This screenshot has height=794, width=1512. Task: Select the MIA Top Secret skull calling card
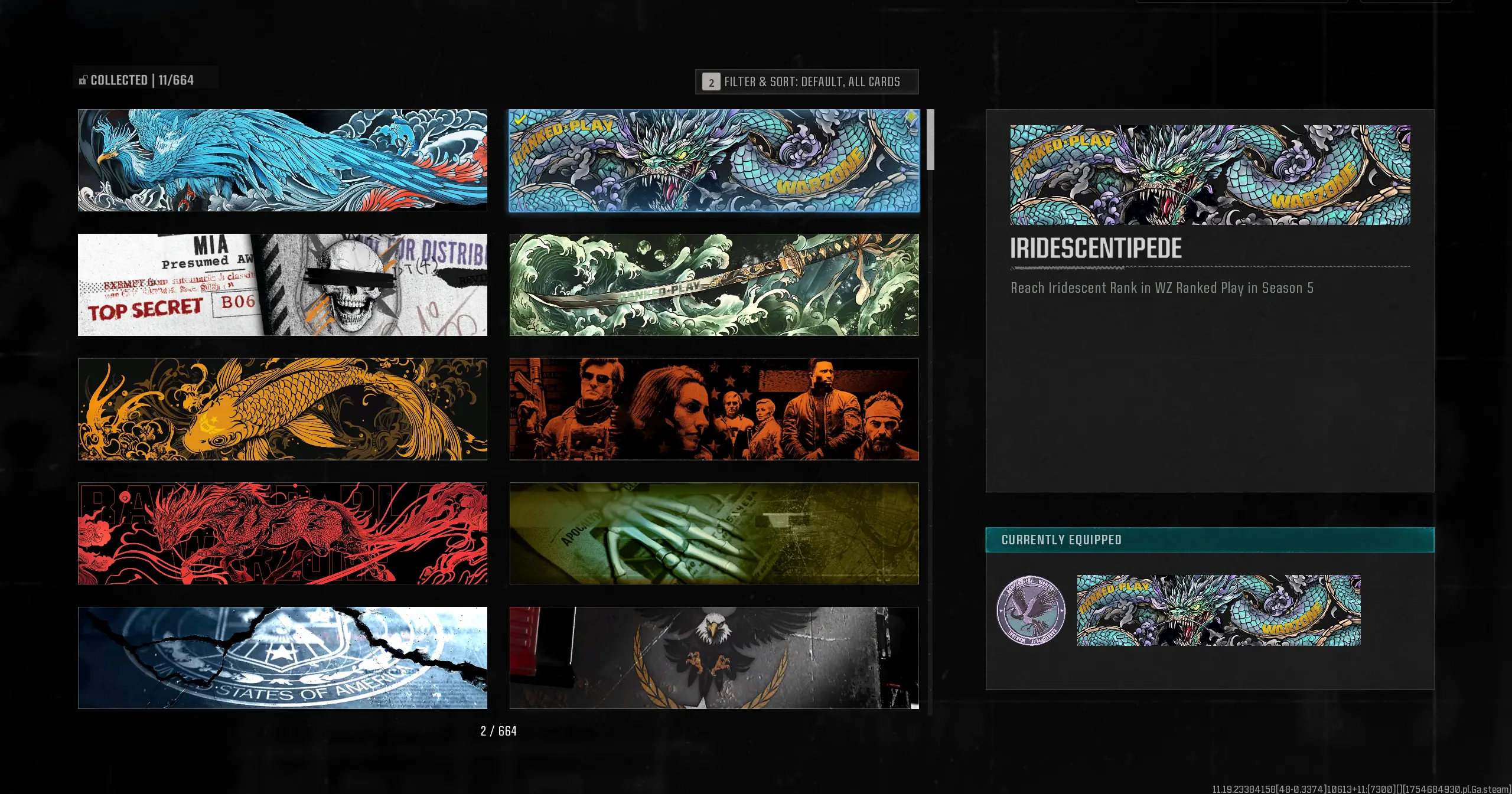(282, 285)
